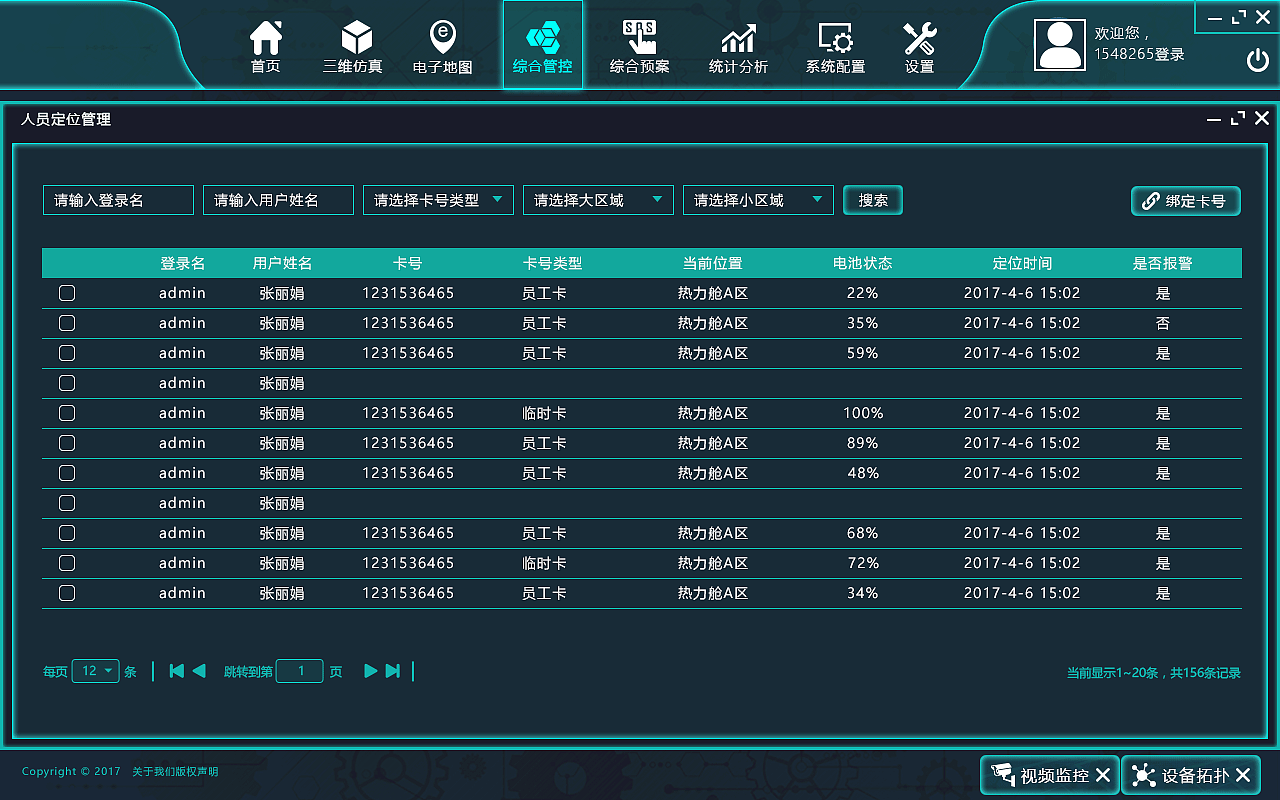The image size is (1280, 800).
Task: Click the 绑定卡号 button
Action: 1185,200
